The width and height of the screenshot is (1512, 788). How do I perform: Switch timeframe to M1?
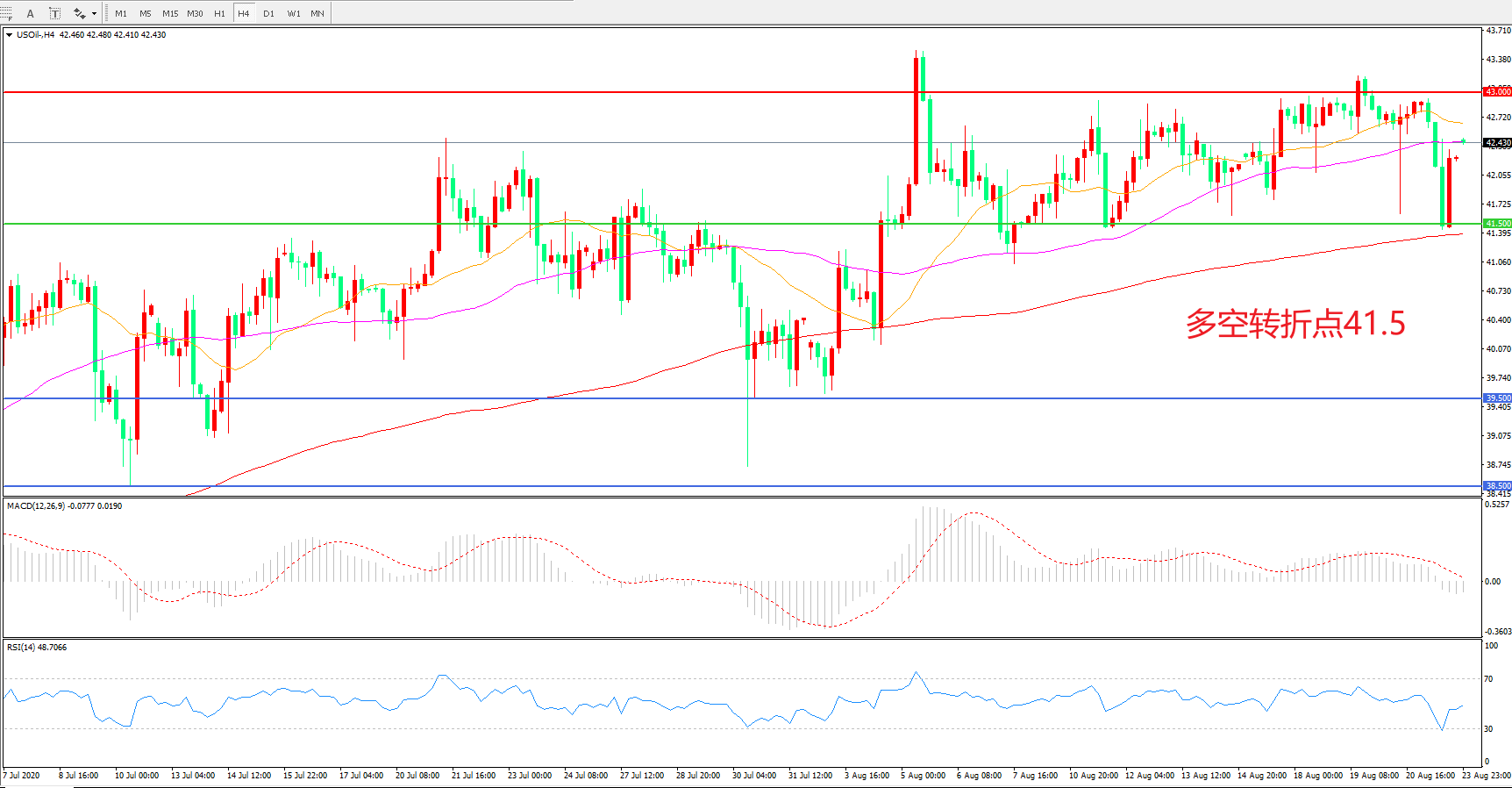click(x=121, y=13)
